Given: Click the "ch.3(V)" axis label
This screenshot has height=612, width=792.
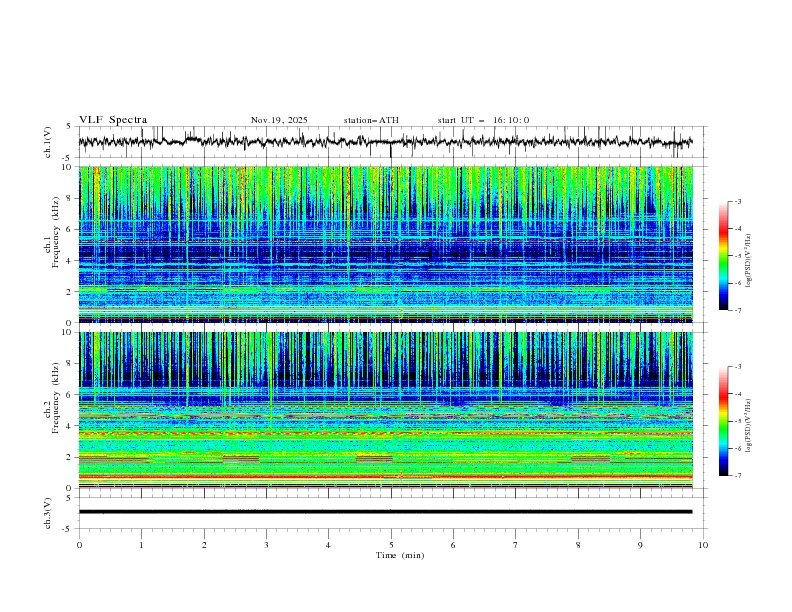Looking at the screenshot, I should [x=48, y=513].
